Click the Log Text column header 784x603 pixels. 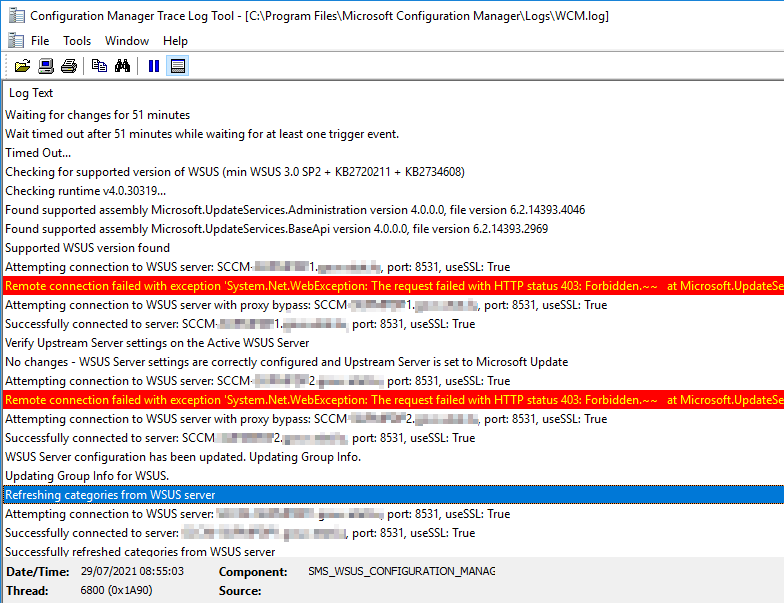click(x=31, y=93)
